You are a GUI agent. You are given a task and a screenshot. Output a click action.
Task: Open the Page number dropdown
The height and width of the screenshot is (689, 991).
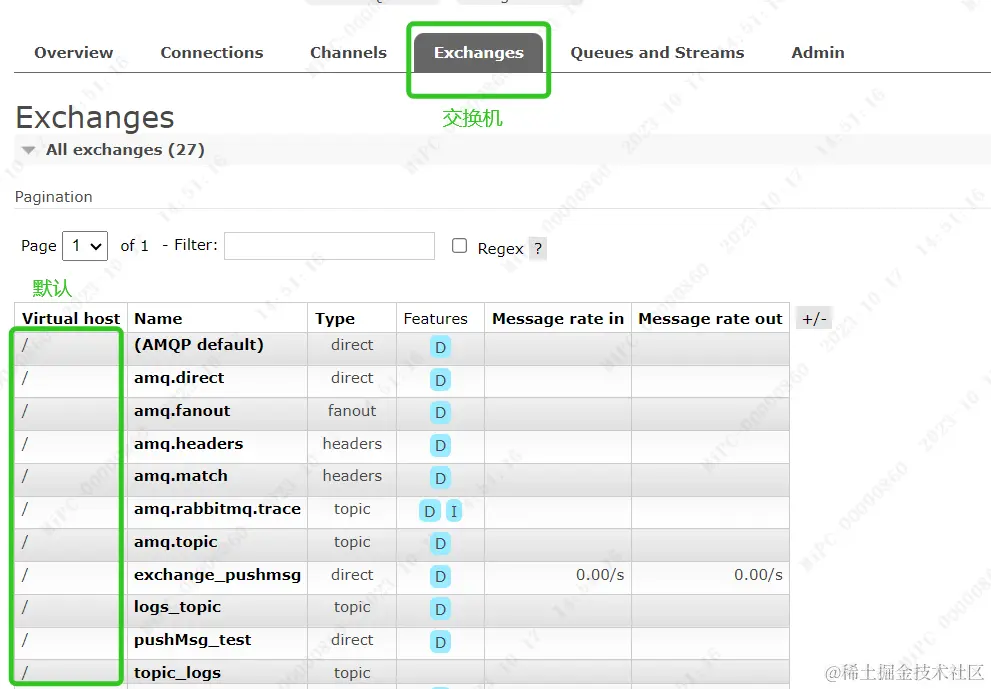85,246
